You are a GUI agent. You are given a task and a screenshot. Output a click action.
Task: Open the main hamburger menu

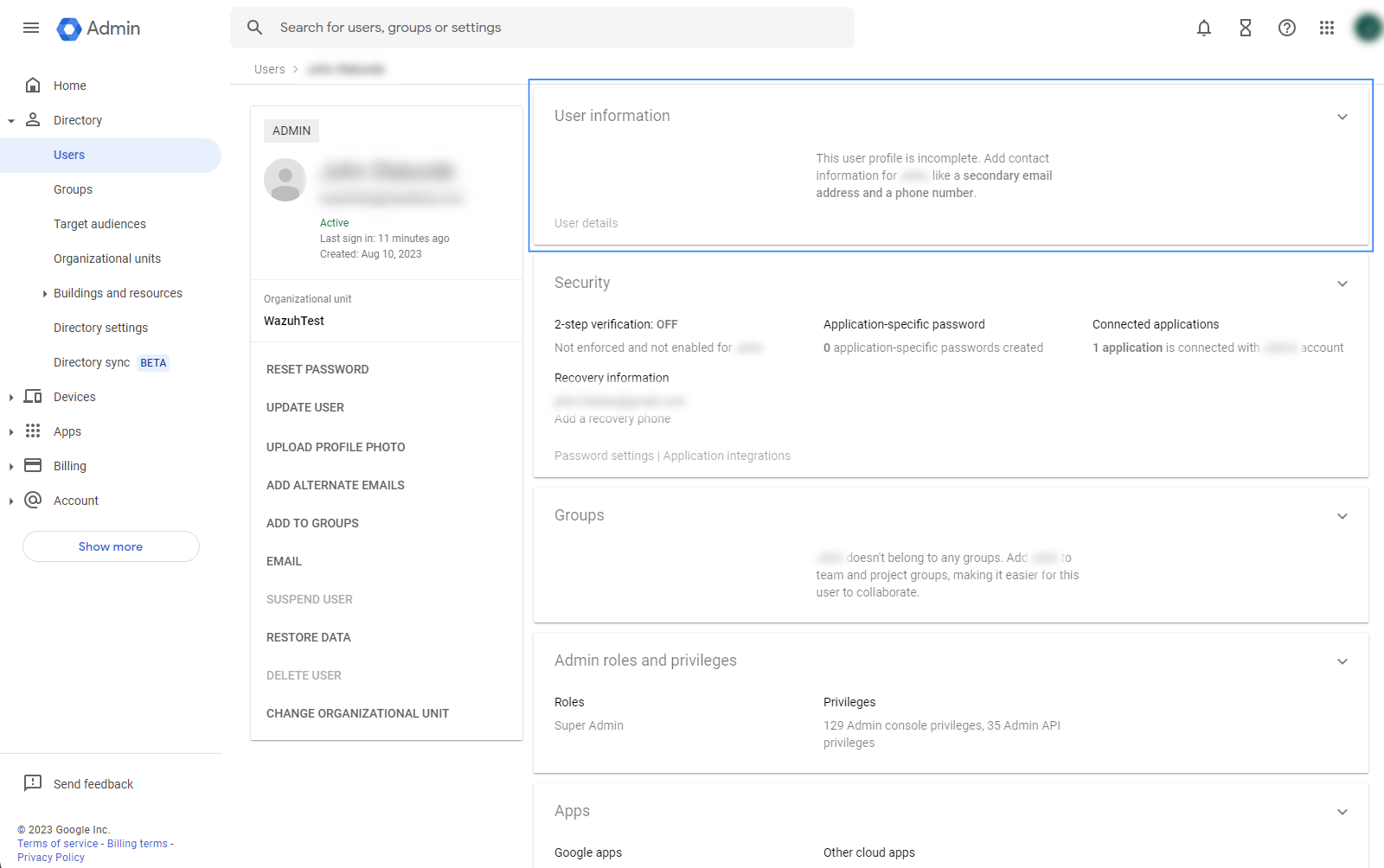tap(31, 28)
